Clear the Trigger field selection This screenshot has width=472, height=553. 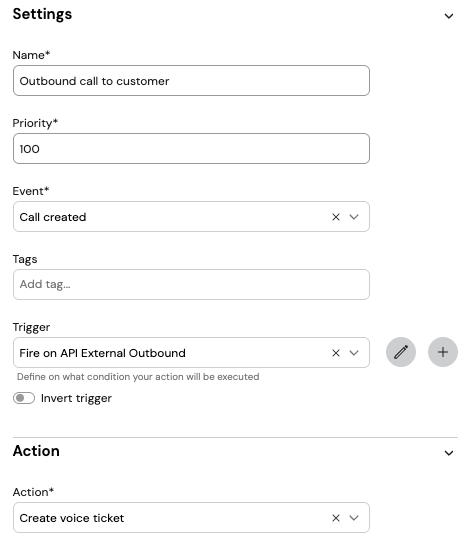tap(336, 353)
